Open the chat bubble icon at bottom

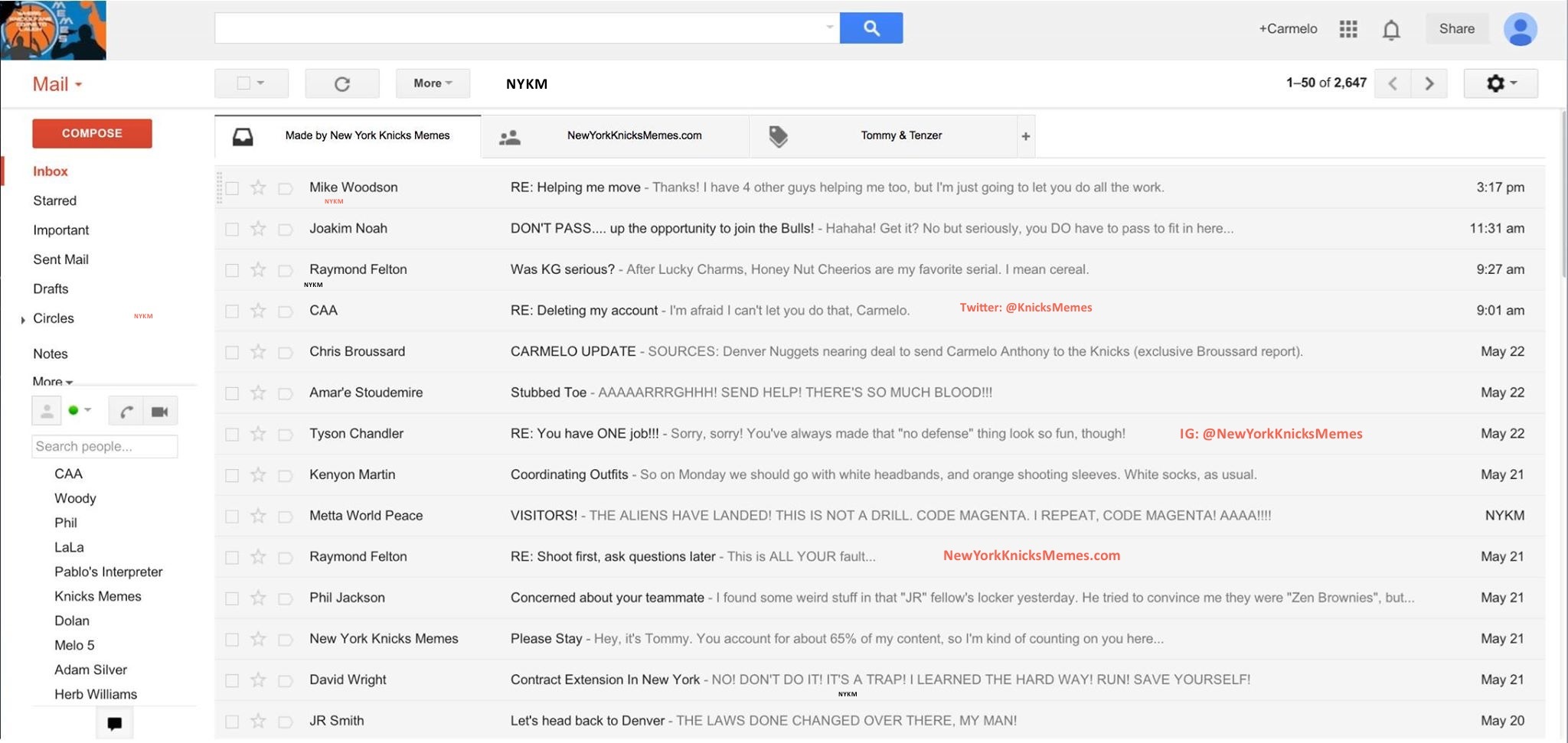[x=115, y=723]
